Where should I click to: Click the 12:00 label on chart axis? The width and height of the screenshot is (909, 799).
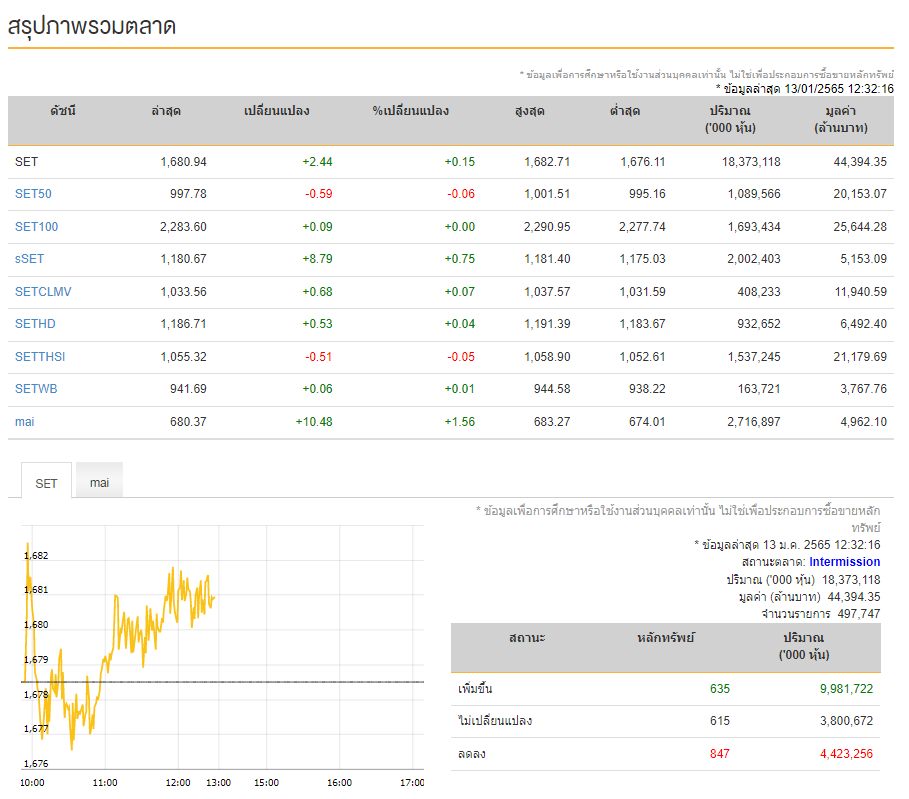pos(178,783)
